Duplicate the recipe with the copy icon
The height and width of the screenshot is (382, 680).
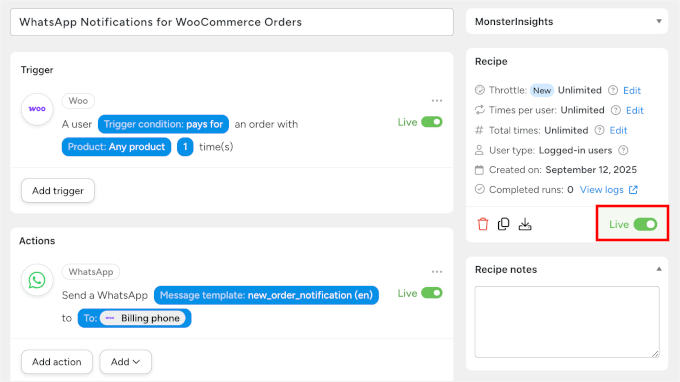503,224
